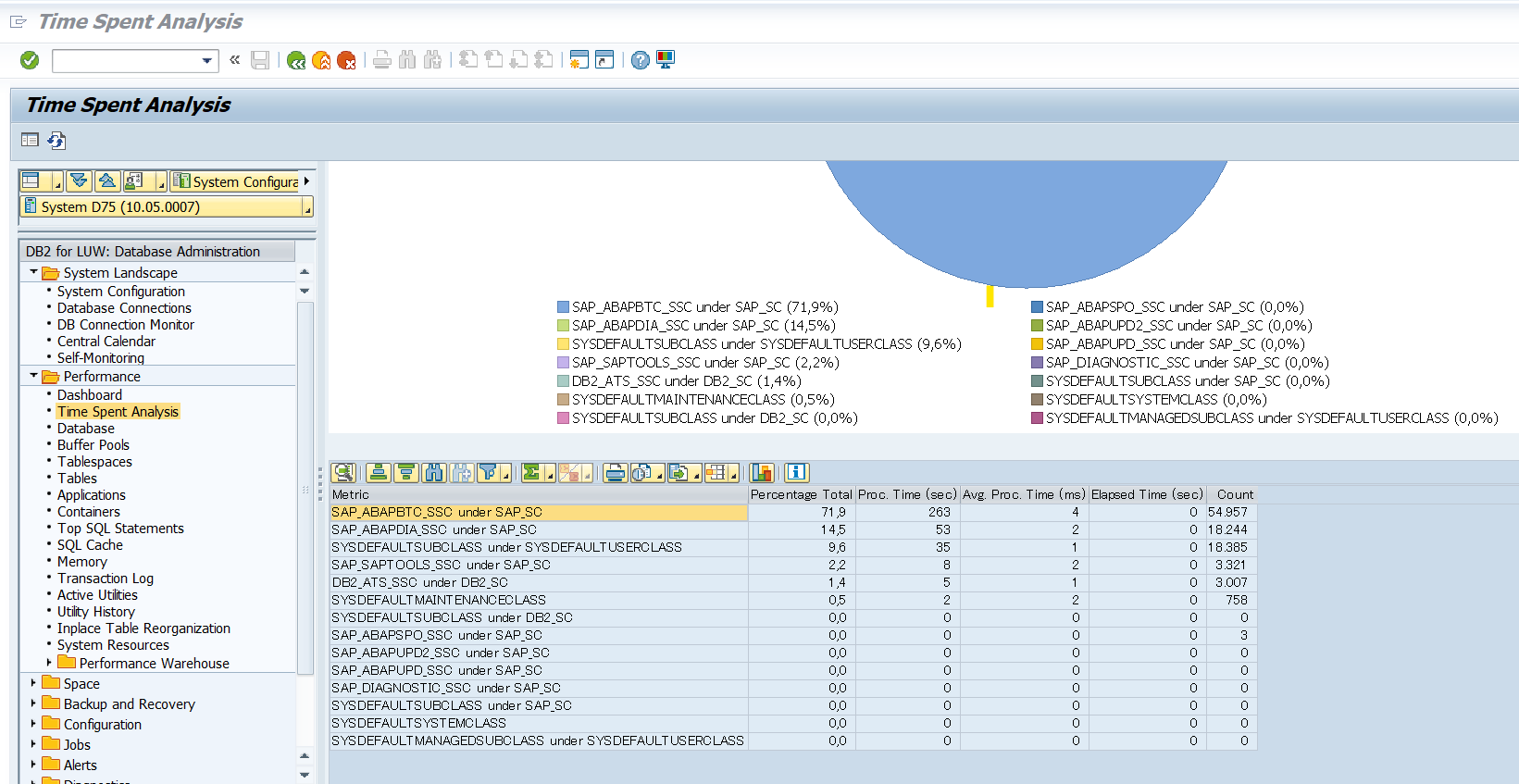Click Refresh icon below Time Spent Analysis title
1519x784 pixels.
tap(56, 141)
